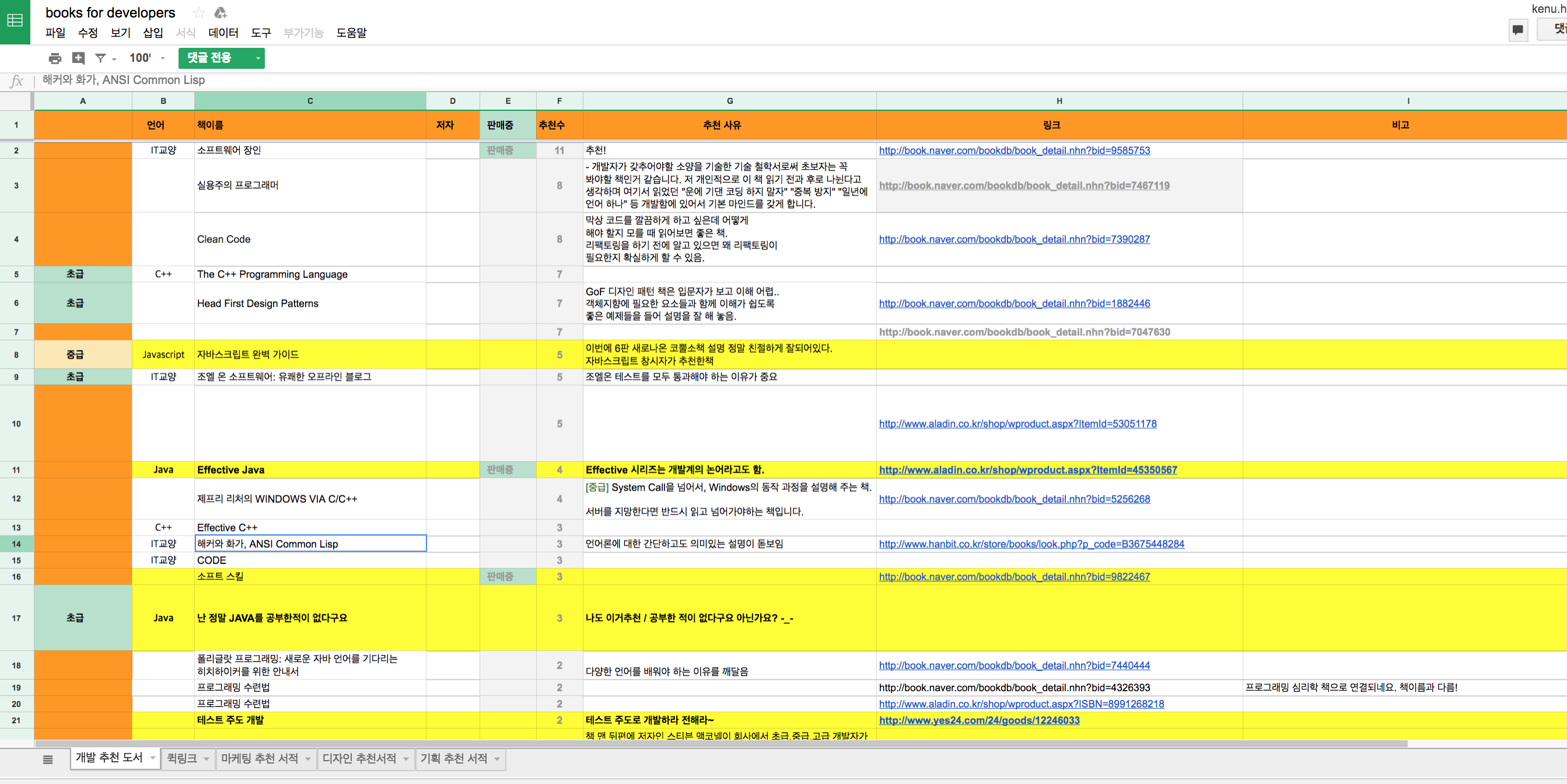The image size is (1567, 784).
Task: Select the 중급 level cell in row 8
Action: pos(83,355)
